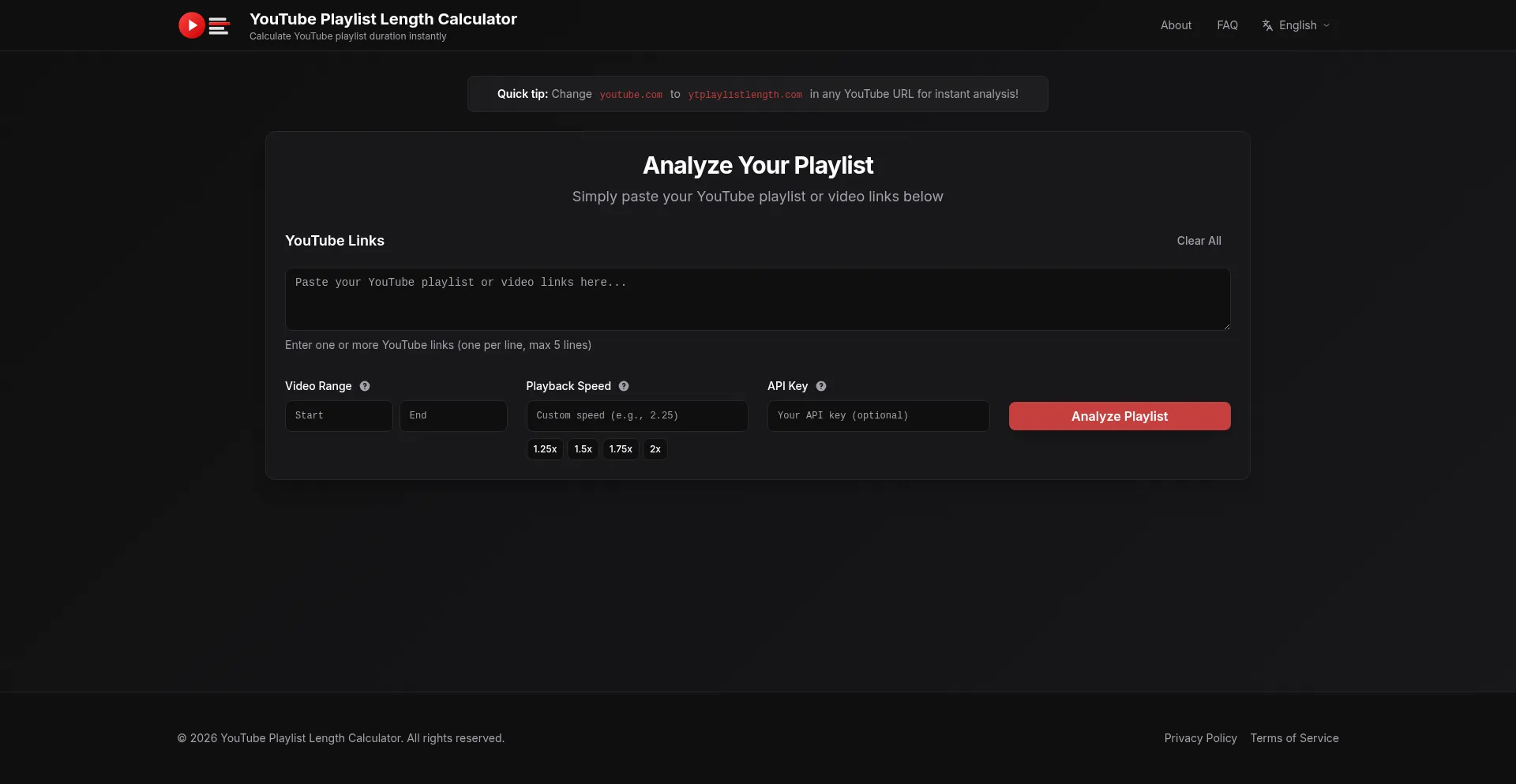Viewport: 1516px width, 784px height.
Task: Open the FAQ page
Action: tap(1227, 25)
